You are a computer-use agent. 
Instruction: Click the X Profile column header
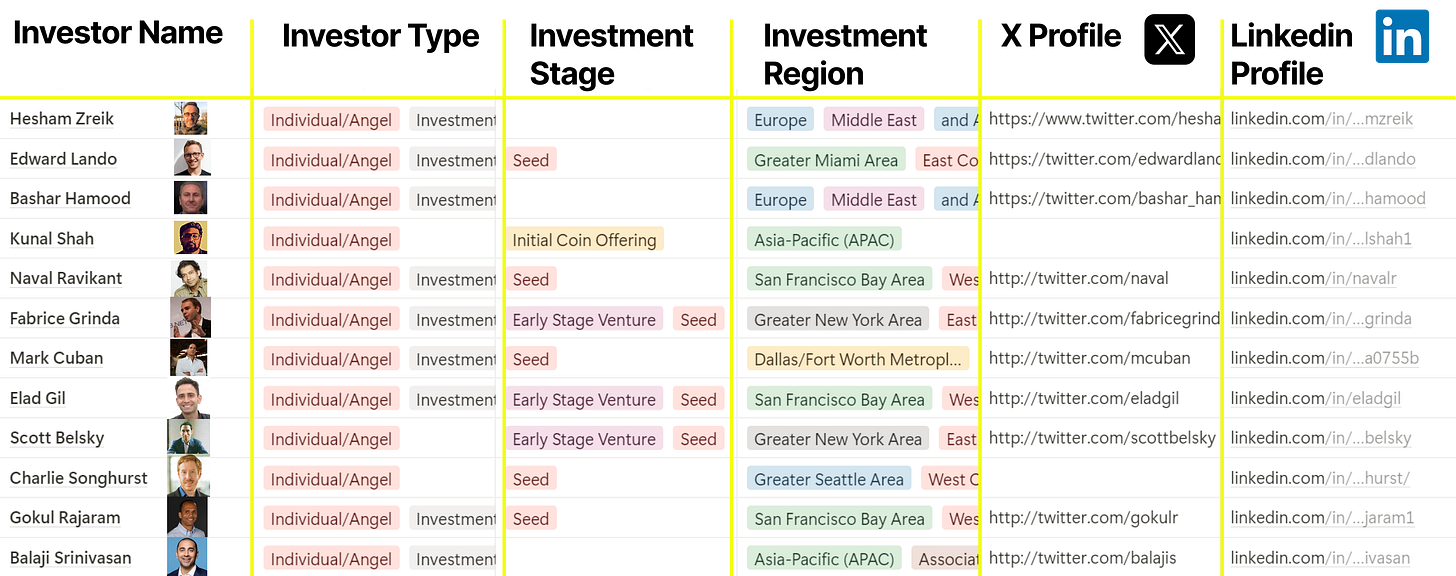1061,36
